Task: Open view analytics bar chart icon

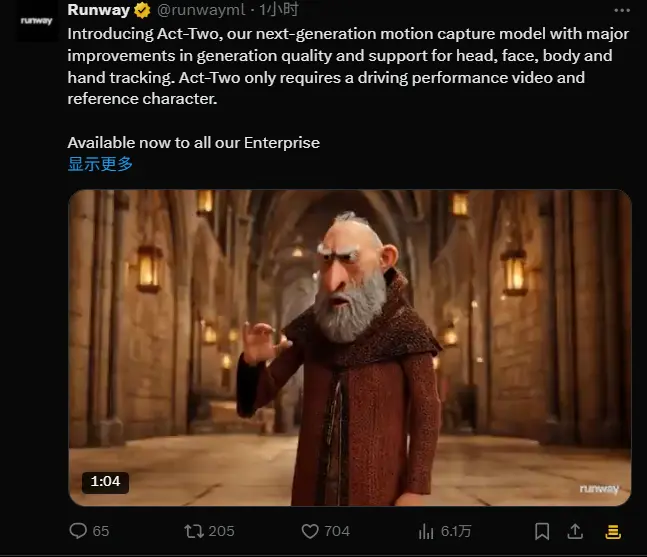Action: [426, 531]
